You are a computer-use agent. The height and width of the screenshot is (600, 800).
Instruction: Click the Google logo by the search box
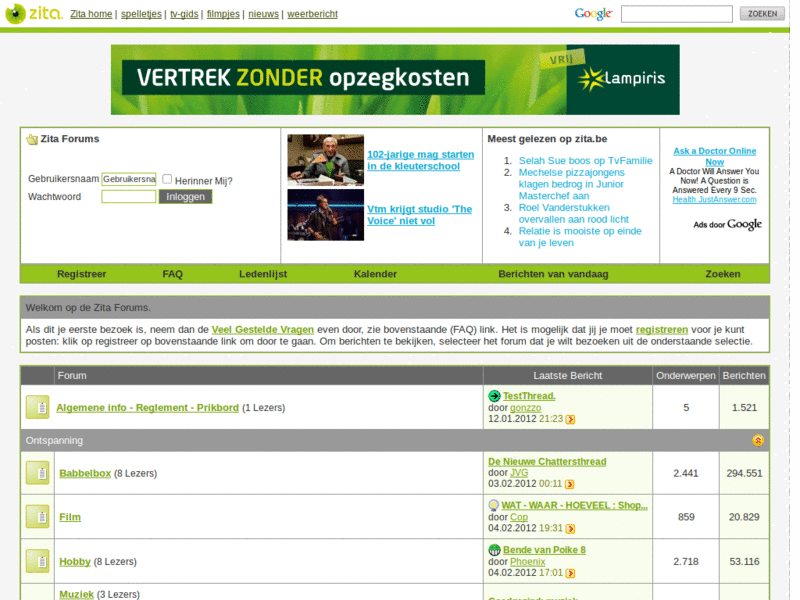pyautogui.click(x=593, y=14)
